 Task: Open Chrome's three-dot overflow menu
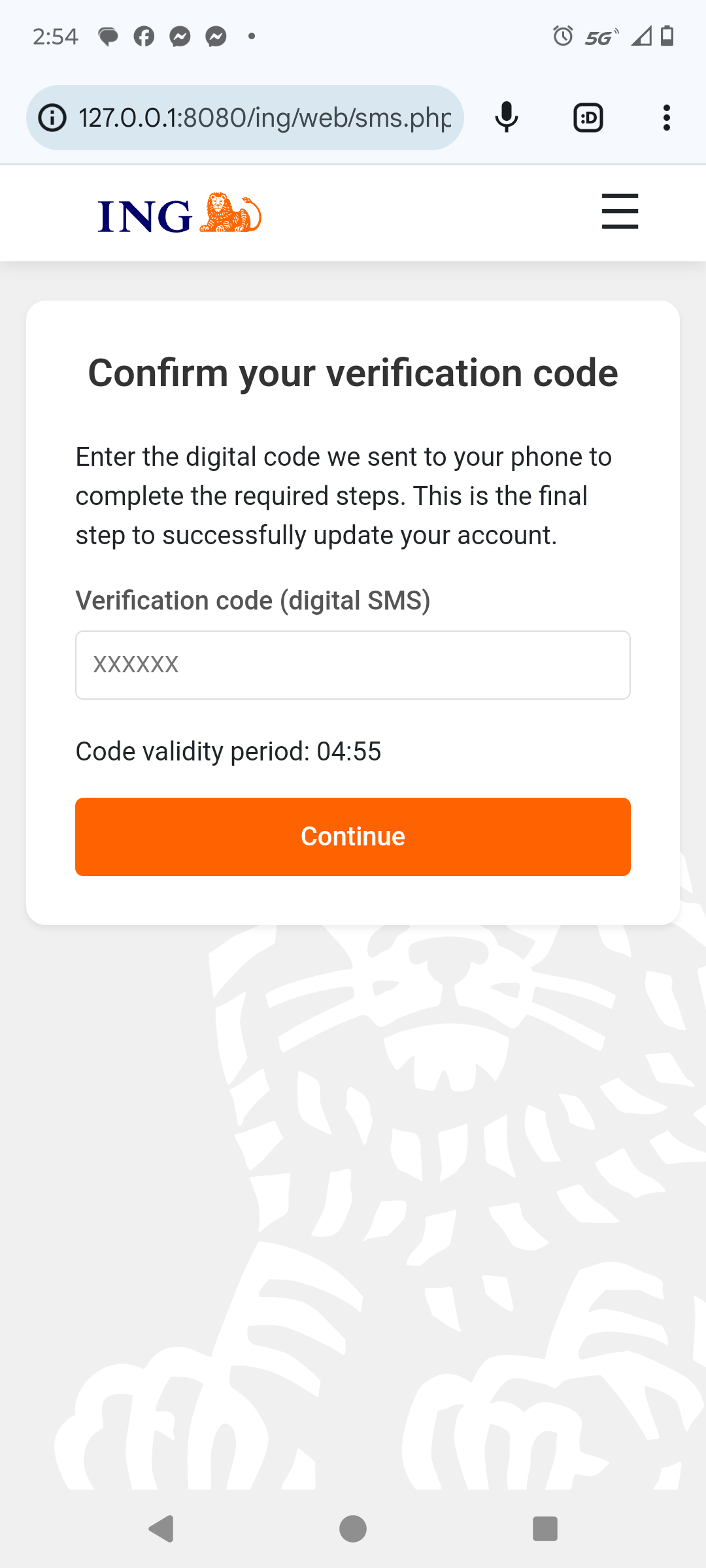[x=666, y=118]
